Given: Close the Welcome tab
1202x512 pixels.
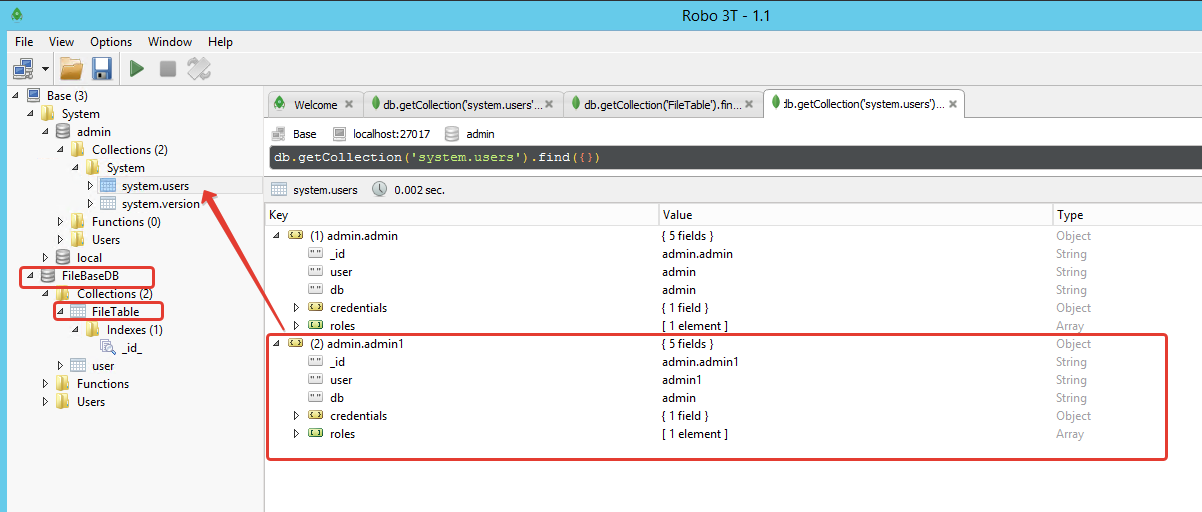Looking at the screenshot, I should [349, 104].
